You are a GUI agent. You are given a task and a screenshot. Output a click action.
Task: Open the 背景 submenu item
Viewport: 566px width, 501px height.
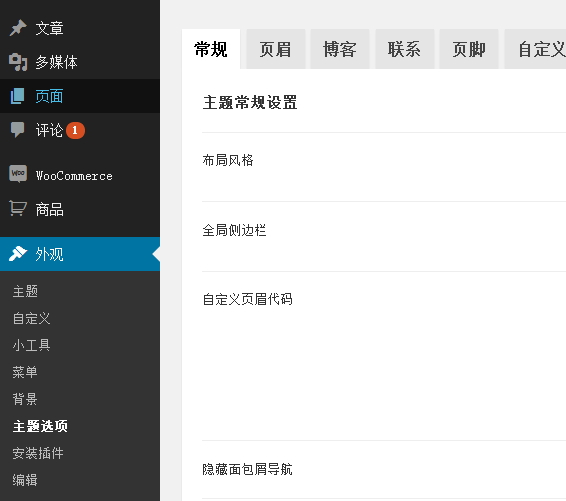(x=25, y=399)
